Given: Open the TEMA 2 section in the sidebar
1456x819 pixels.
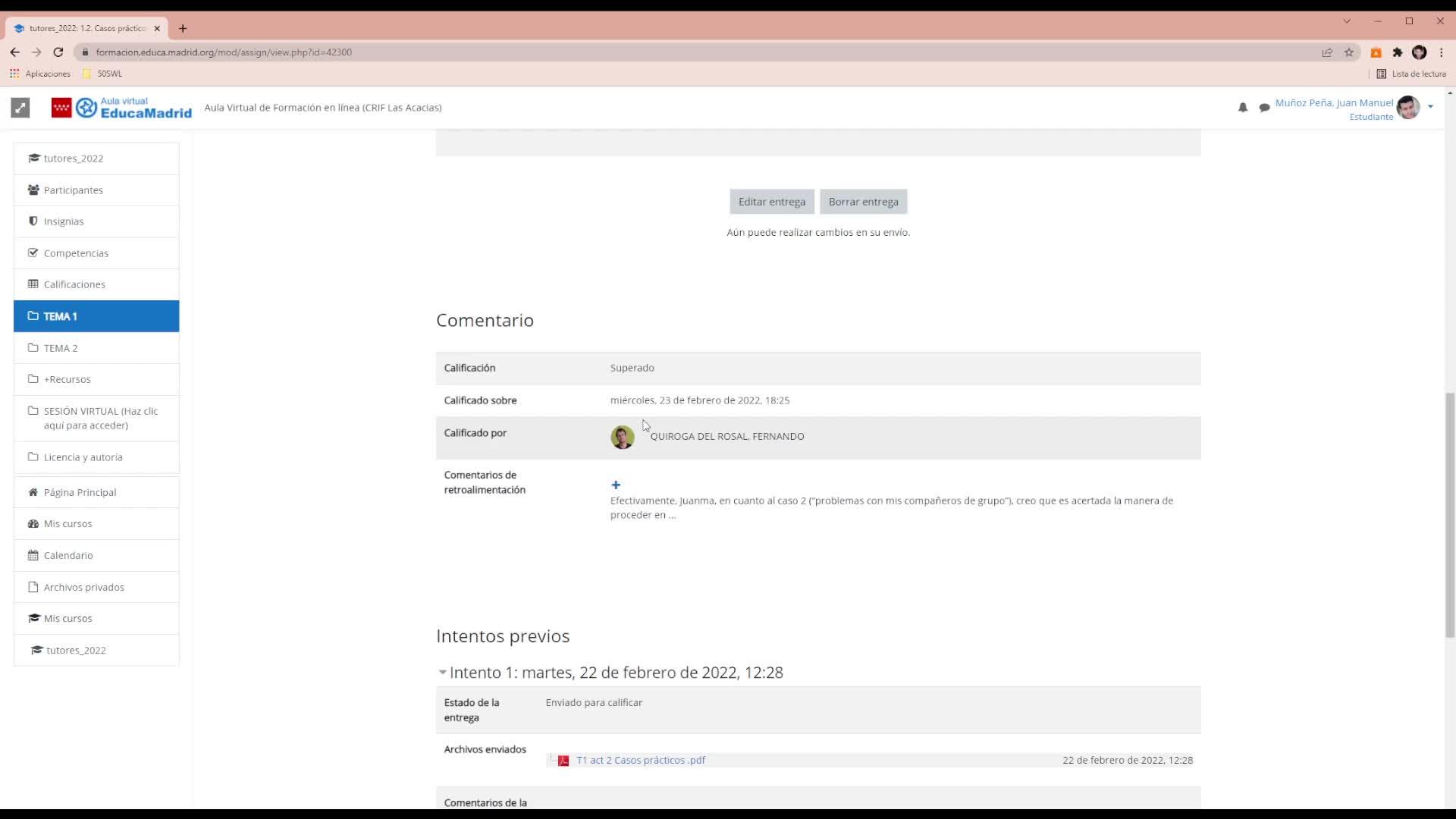Looking at the screenshot, I should [61, 348].
